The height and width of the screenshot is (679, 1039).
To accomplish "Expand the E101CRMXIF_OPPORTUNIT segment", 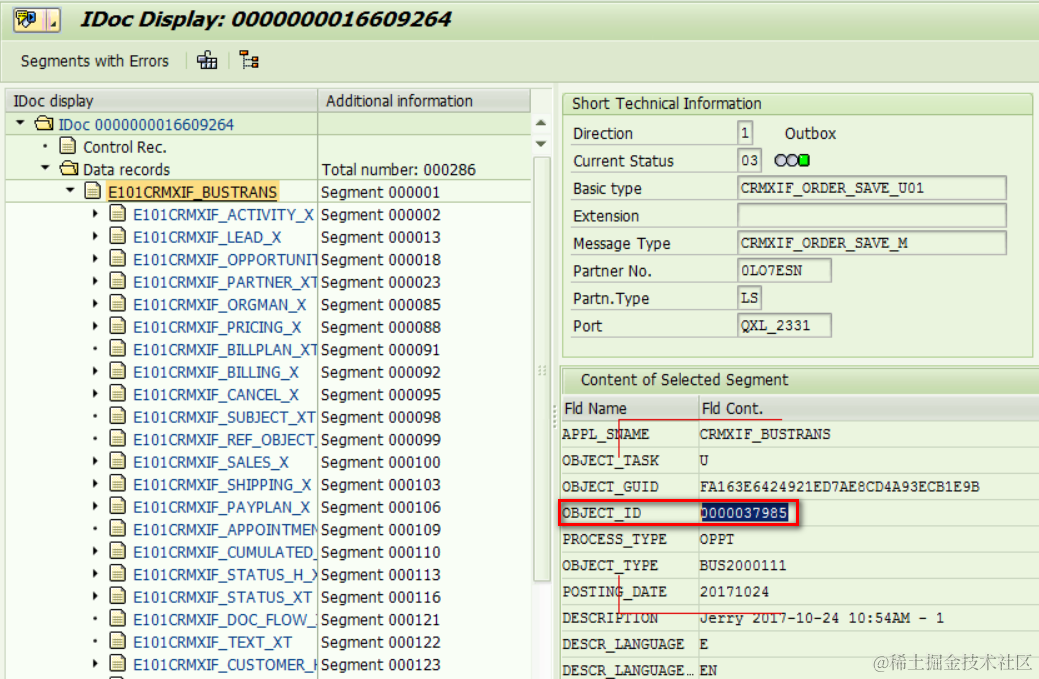I will [x=95, y=259].
